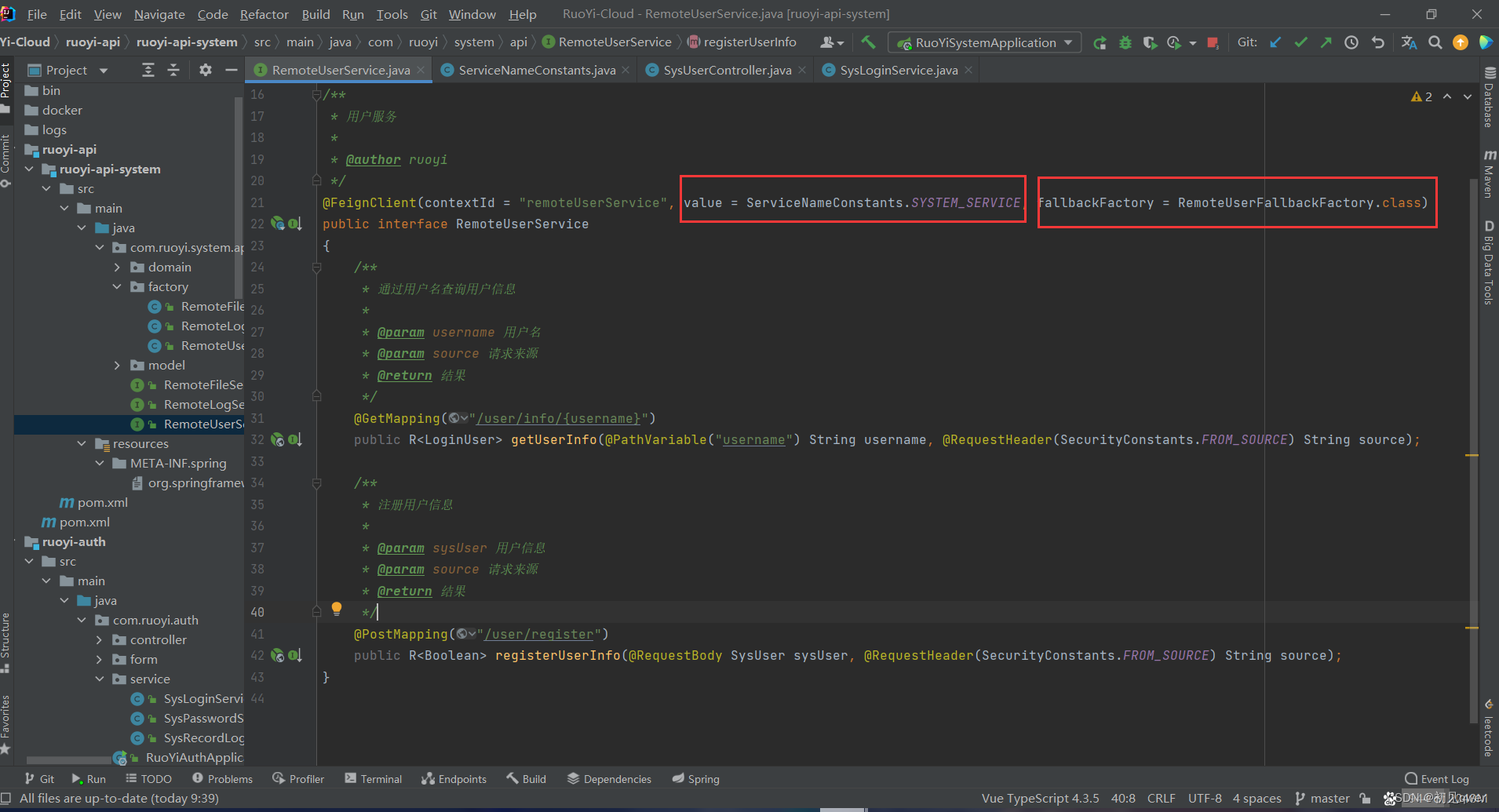Open the Navigate menu

[159, 14]
